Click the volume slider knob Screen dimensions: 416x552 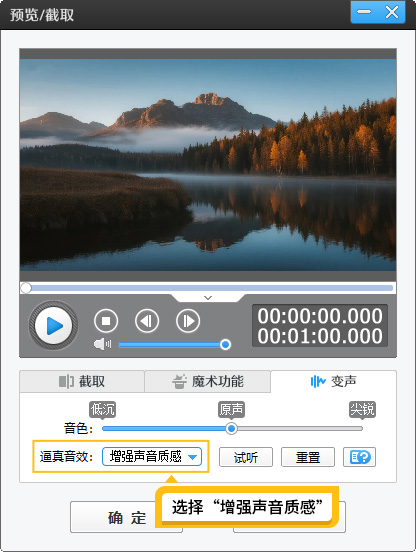tap(225, 344)
